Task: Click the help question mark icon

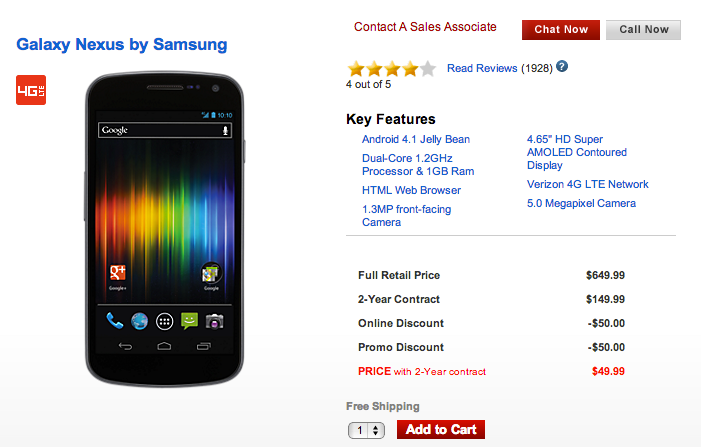Action: click(562, 67)
